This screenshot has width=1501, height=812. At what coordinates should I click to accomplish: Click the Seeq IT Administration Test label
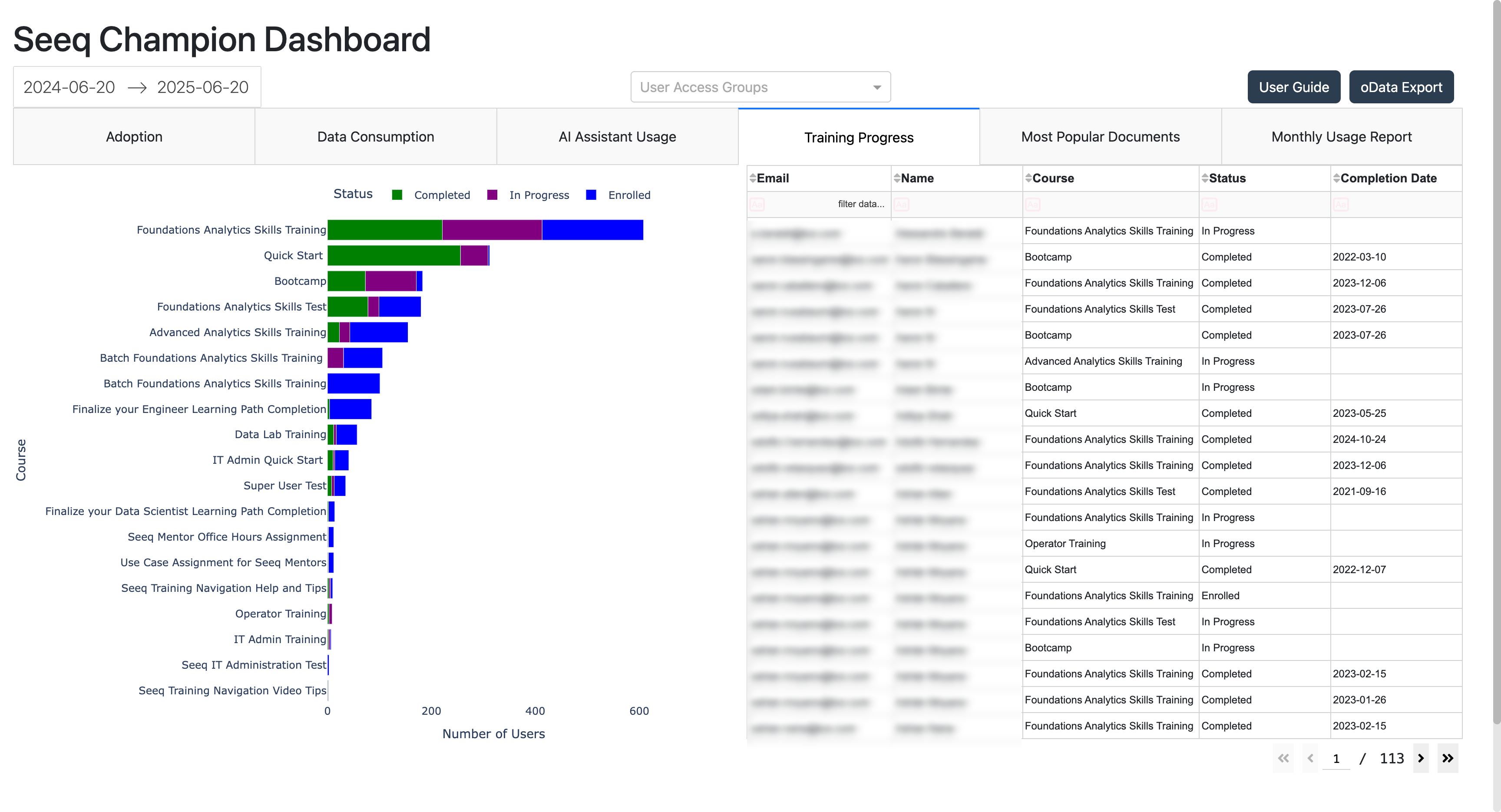(x=254, y=665)
